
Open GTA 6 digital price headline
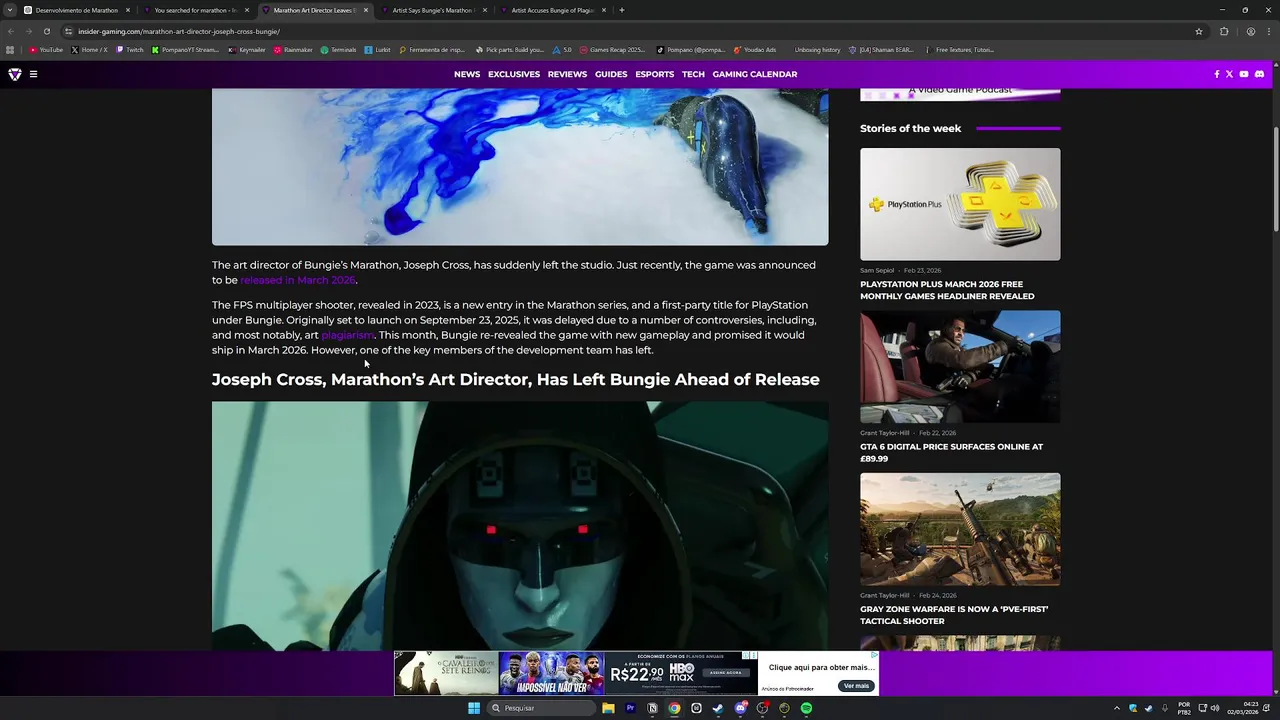point(951,452)
